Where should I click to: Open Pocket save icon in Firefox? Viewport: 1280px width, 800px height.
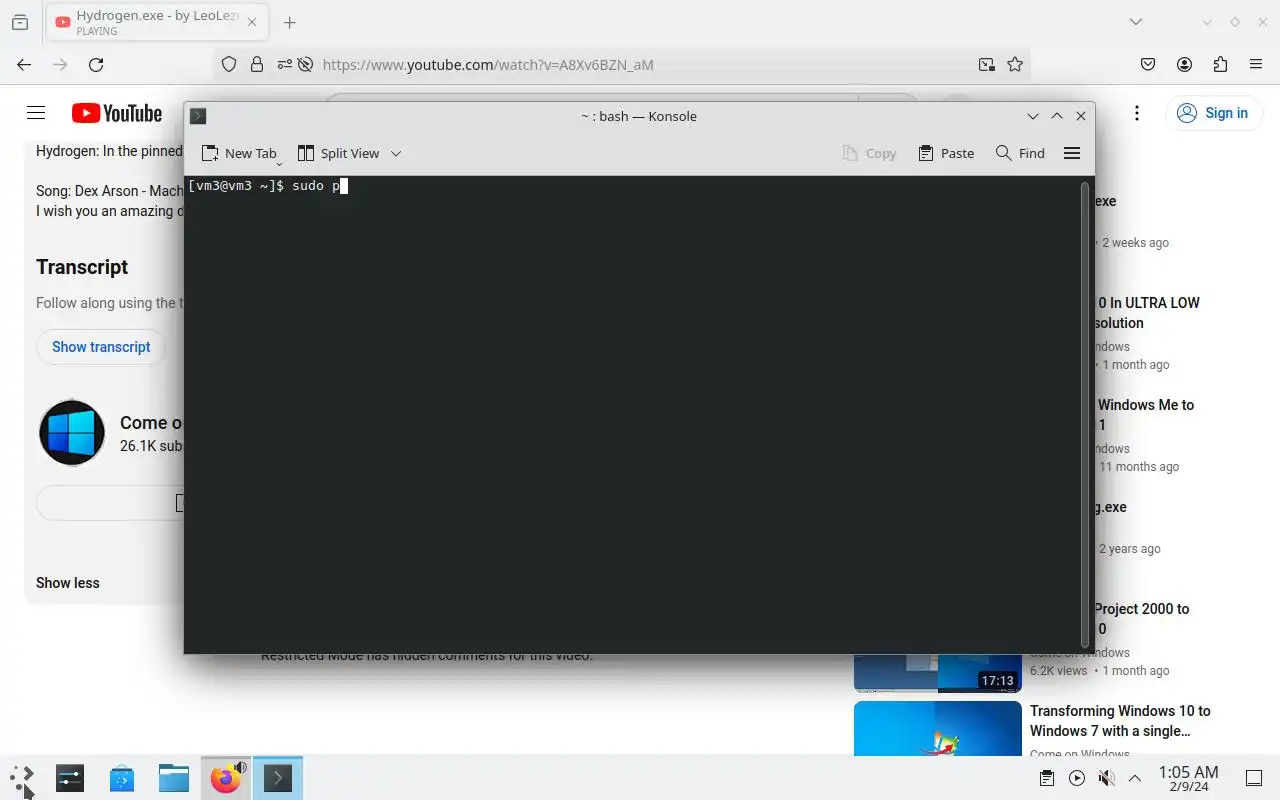pyautogui.click(x=1148, y=64)
